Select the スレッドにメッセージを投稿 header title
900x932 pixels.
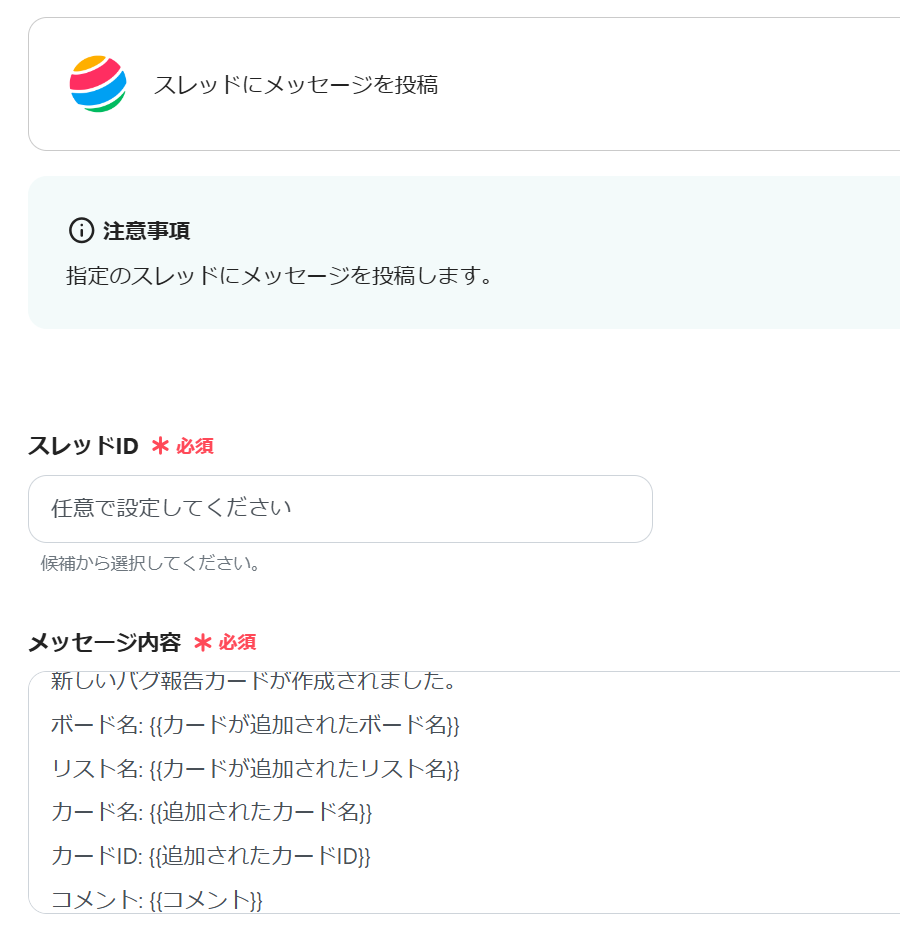pos(296,85)
